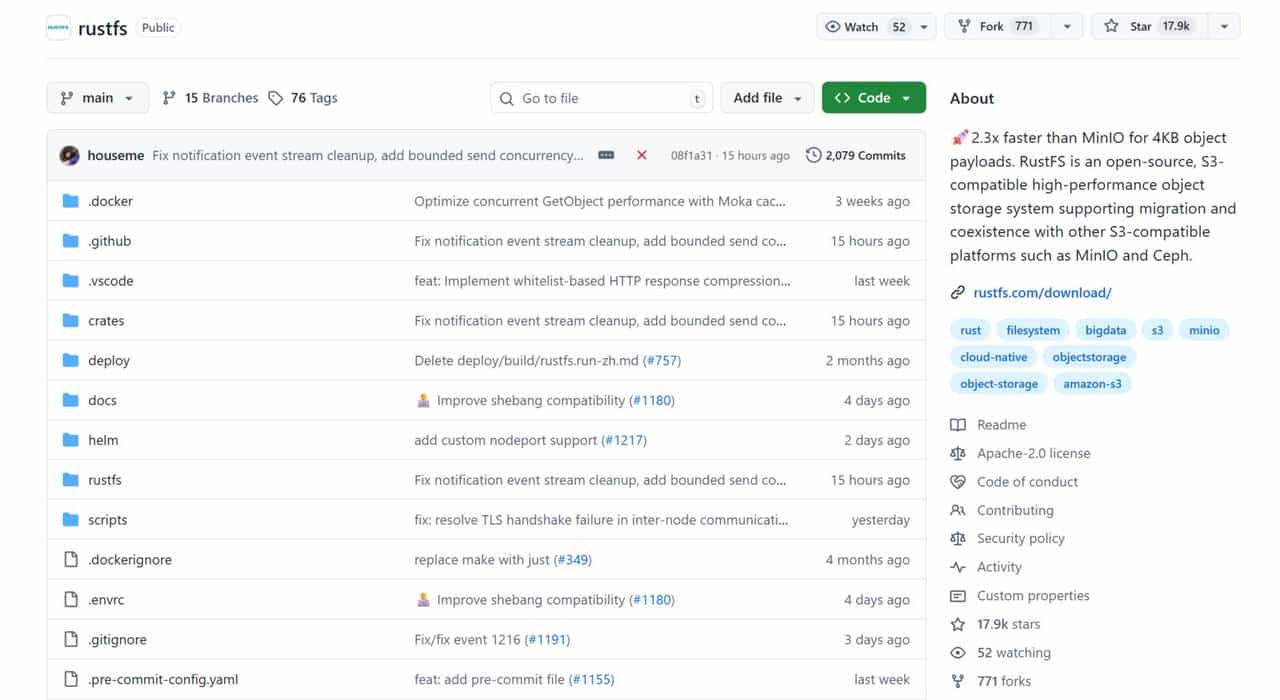Click the cloud-native topic tag
Screen dimensions: 1280x700
(993, 356)
